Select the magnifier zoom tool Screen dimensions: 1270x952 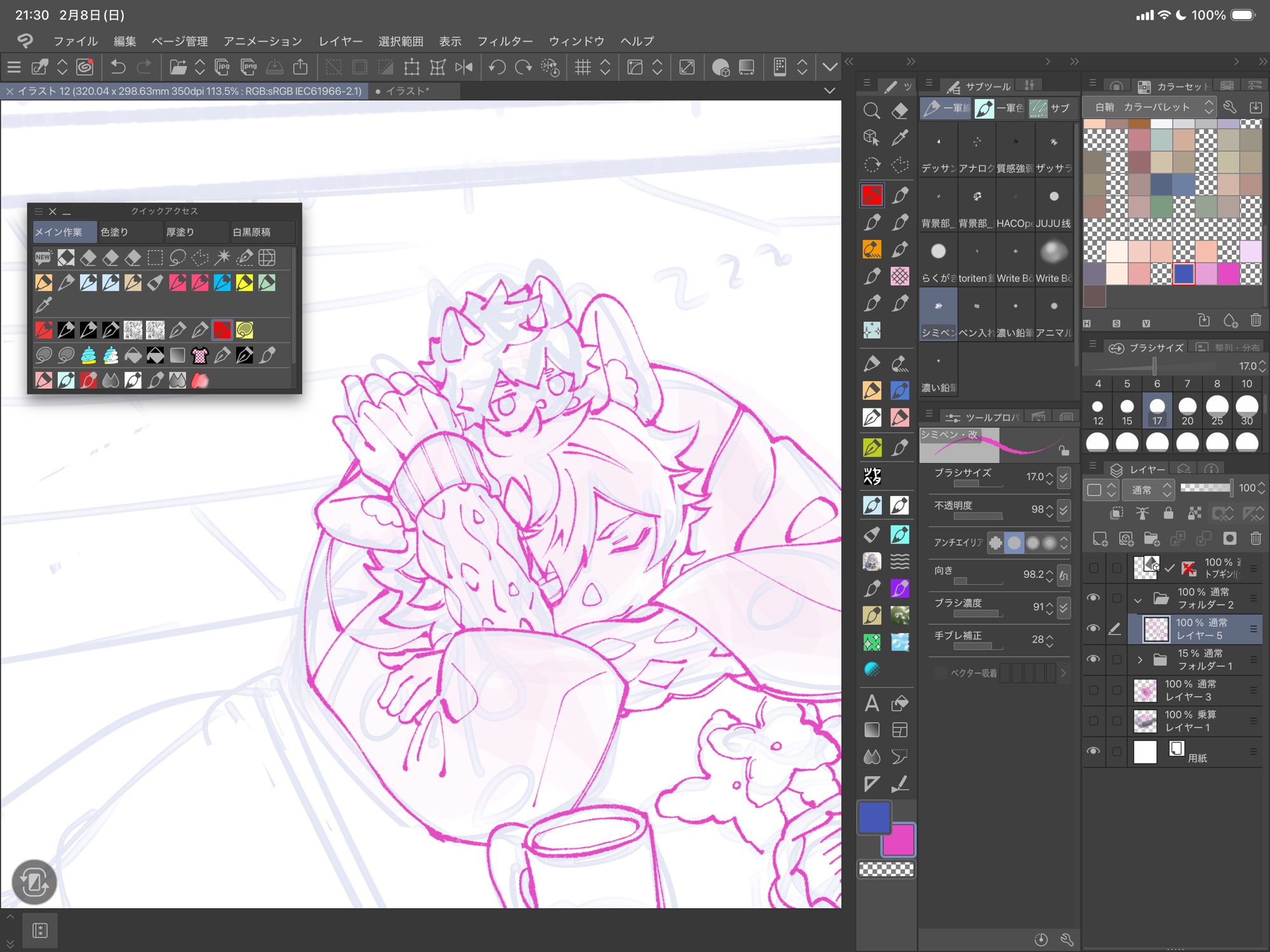coord(871,111)
